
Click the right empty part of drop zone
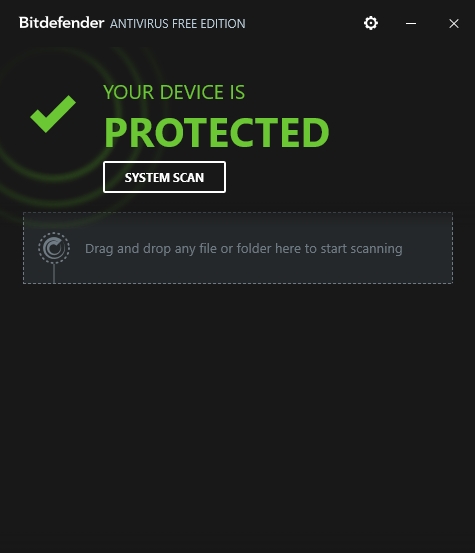tap(427, 248)
